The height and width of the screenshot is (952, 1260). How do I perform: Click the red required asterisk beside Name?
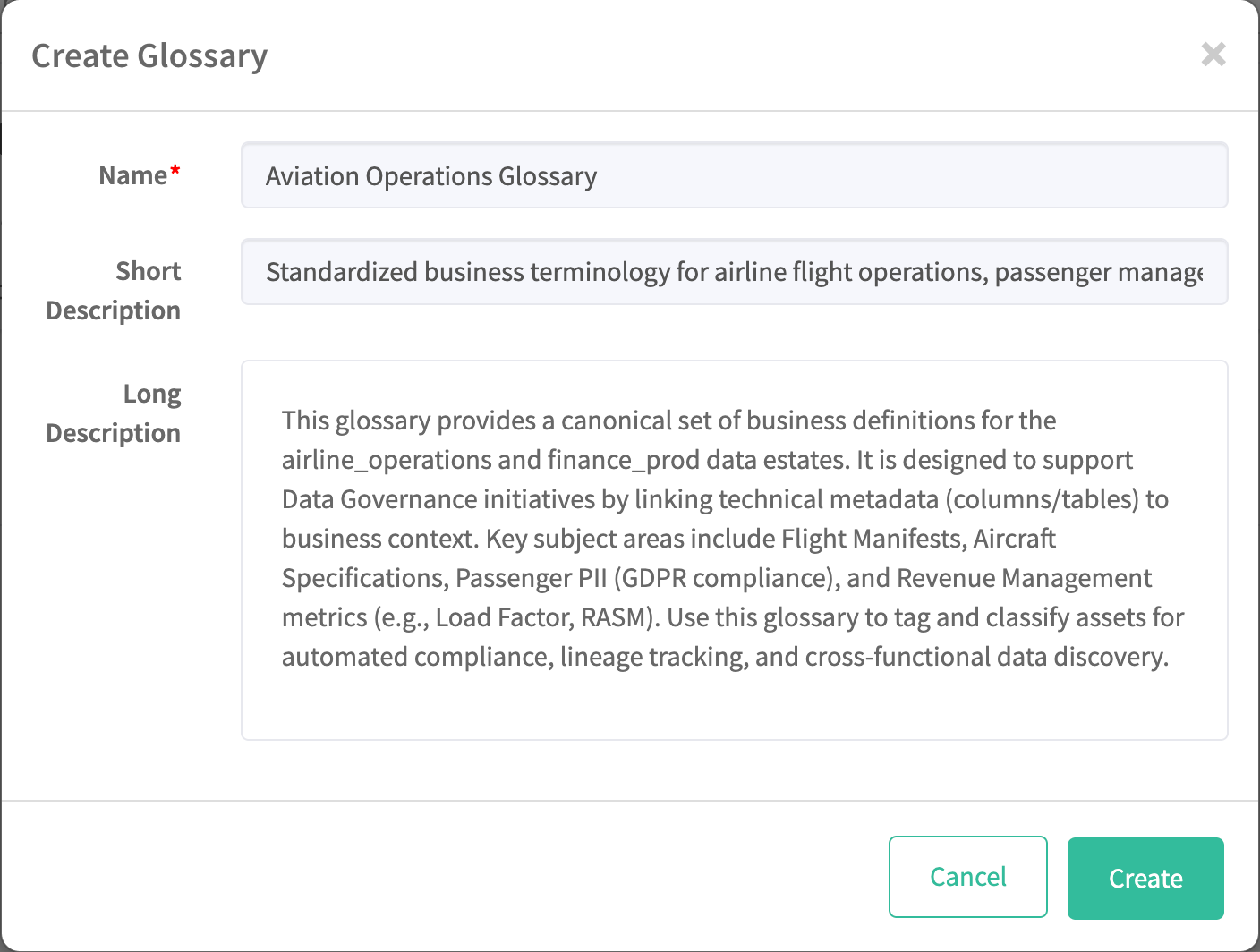point(175,170)
